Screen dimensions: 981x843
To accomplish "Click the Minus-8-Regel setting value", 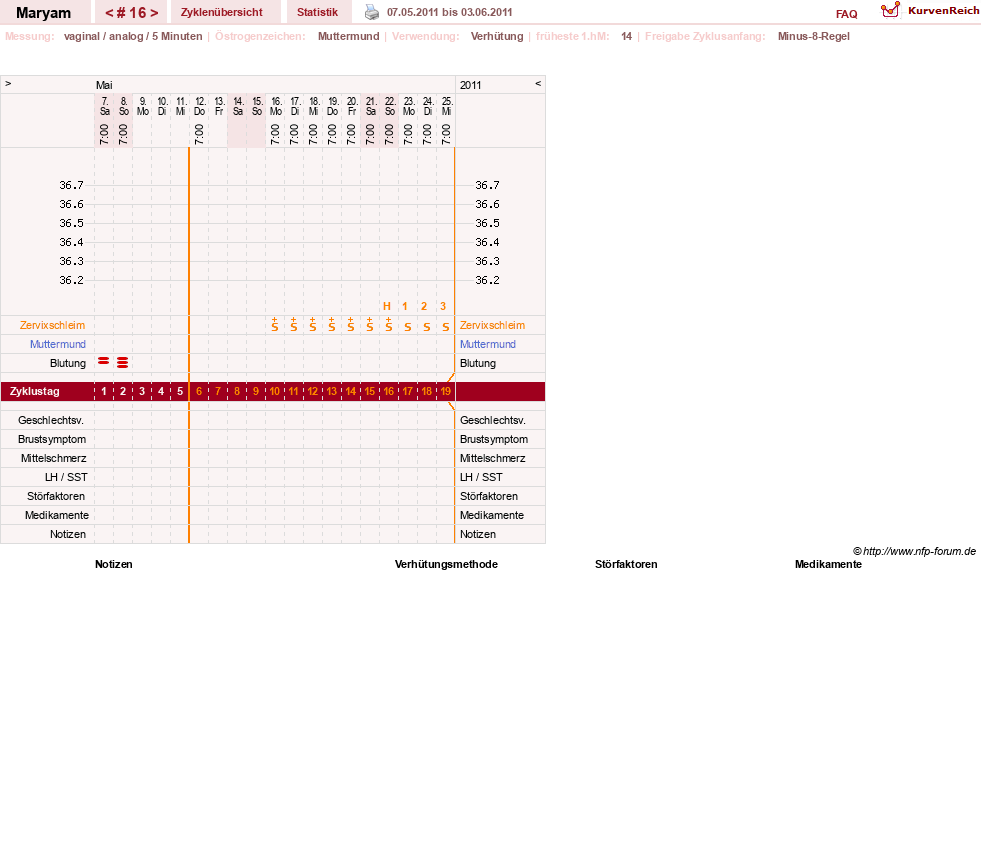I will (813, 36).
